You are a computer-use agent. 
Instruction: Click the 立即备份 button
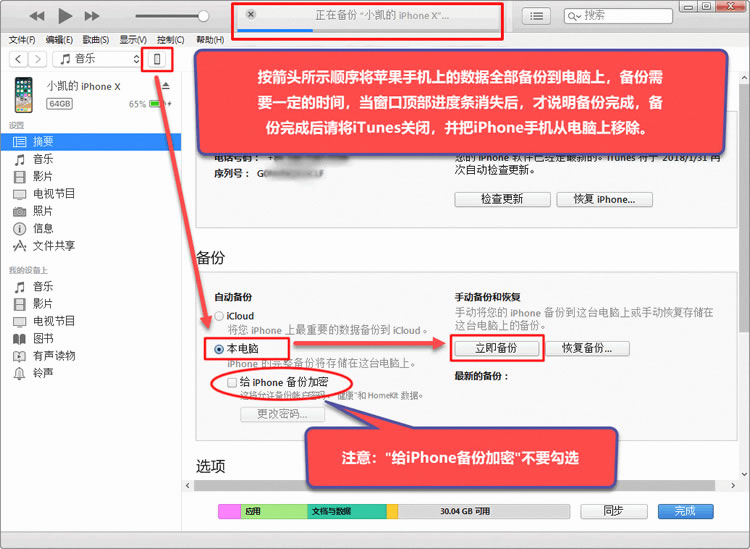pos(496,348)
